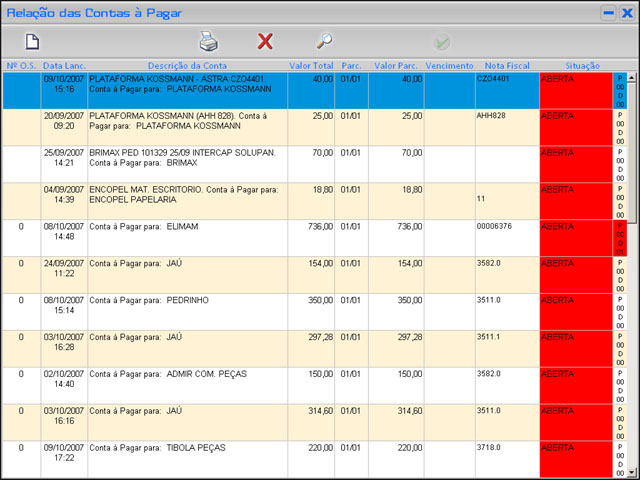Click the red ABERTA status of PEDRINHO row
Screen dimensions: 640x480
point(575,311)
